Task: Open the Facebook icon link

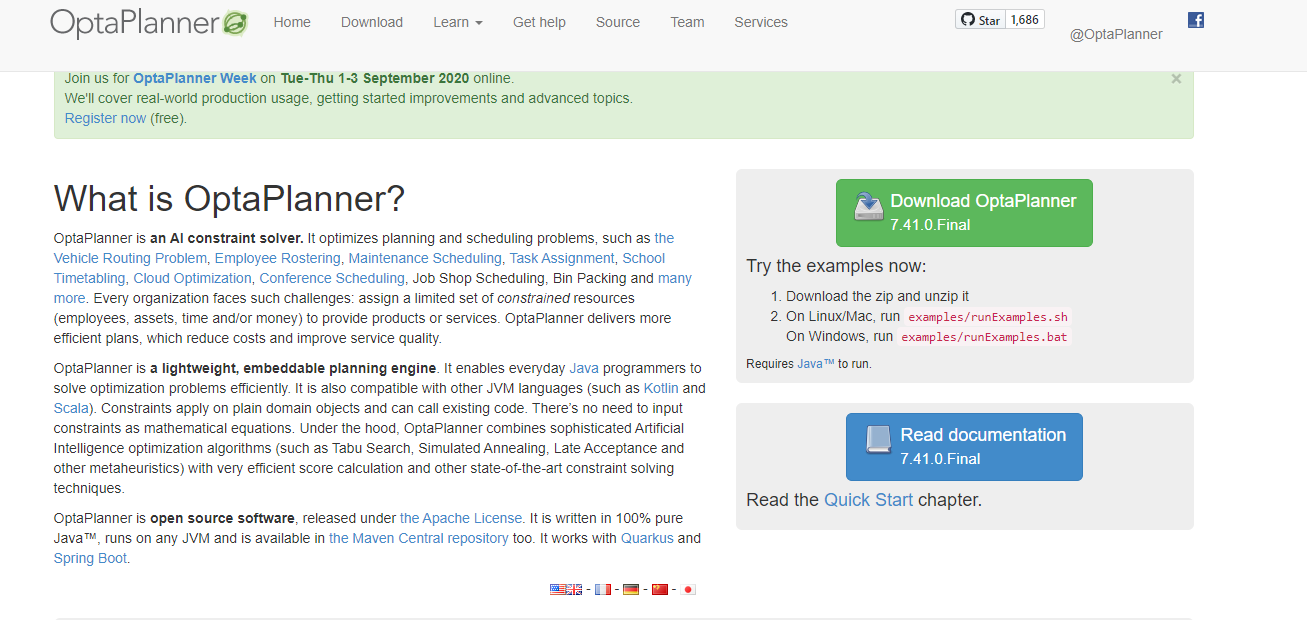Action: tap(1196, 19)
